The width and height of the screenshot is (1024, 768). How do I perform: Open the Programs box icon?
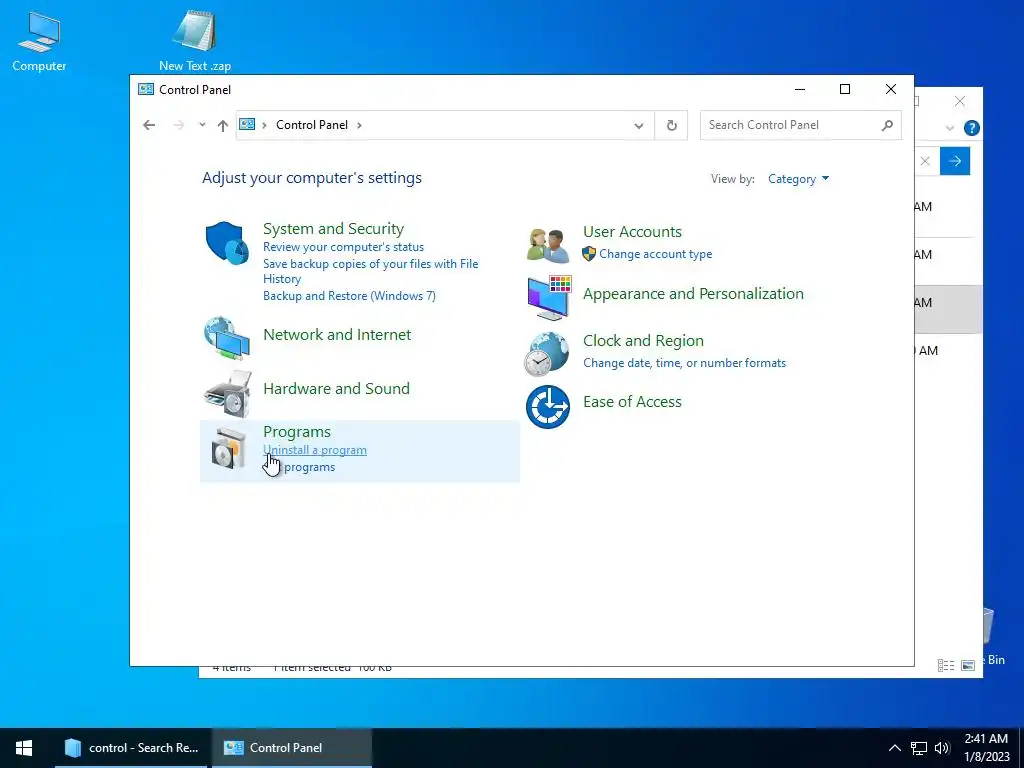point(228,449)
